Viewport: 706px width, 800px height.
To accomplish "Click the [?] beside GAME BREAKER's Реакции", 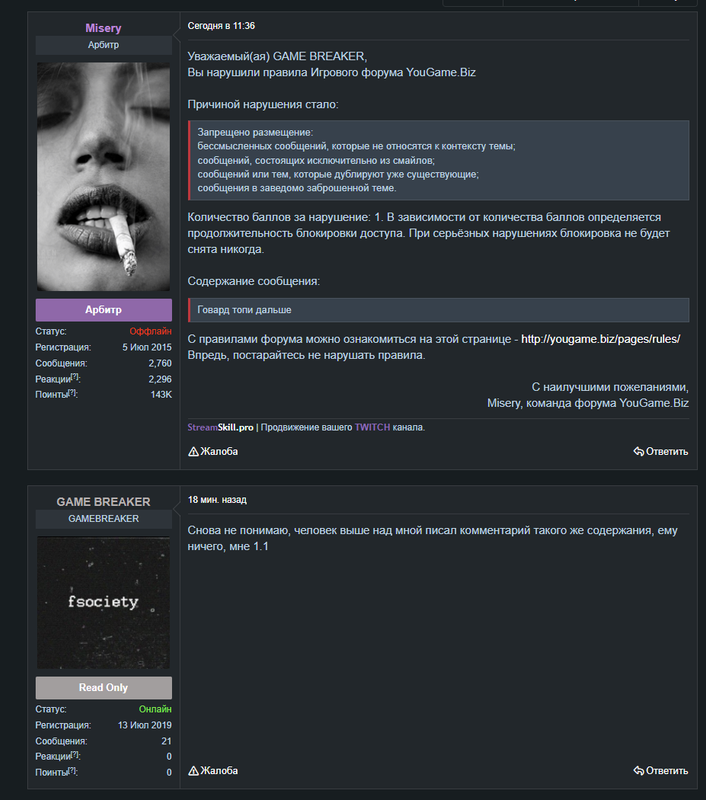I will point(75,754).
